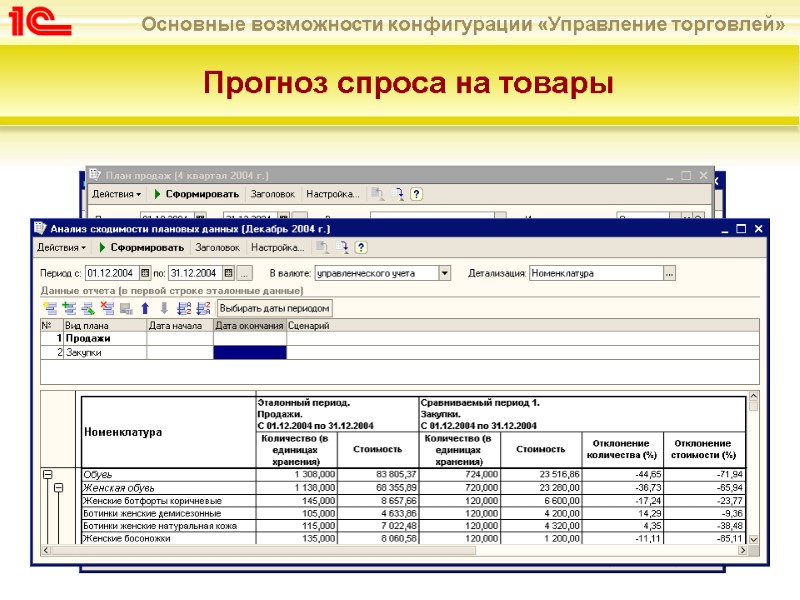Click Настройка in the toolbar
The image size is (800, 600).
278,247
